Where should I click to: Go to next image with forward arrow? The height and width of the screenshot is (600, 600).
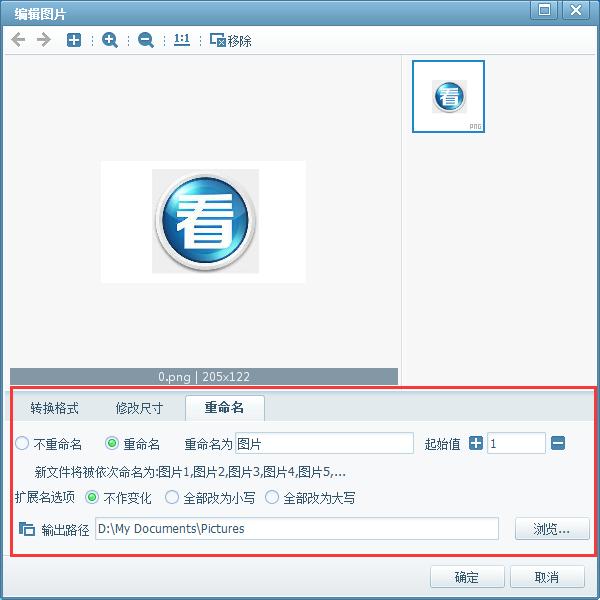point(44,39)
